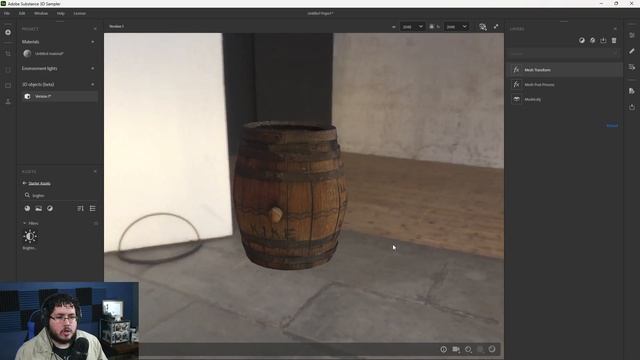The width and height of the screenshot is (640, 360).
Task: Click the assets search field
Action: (x=60, y=196)
